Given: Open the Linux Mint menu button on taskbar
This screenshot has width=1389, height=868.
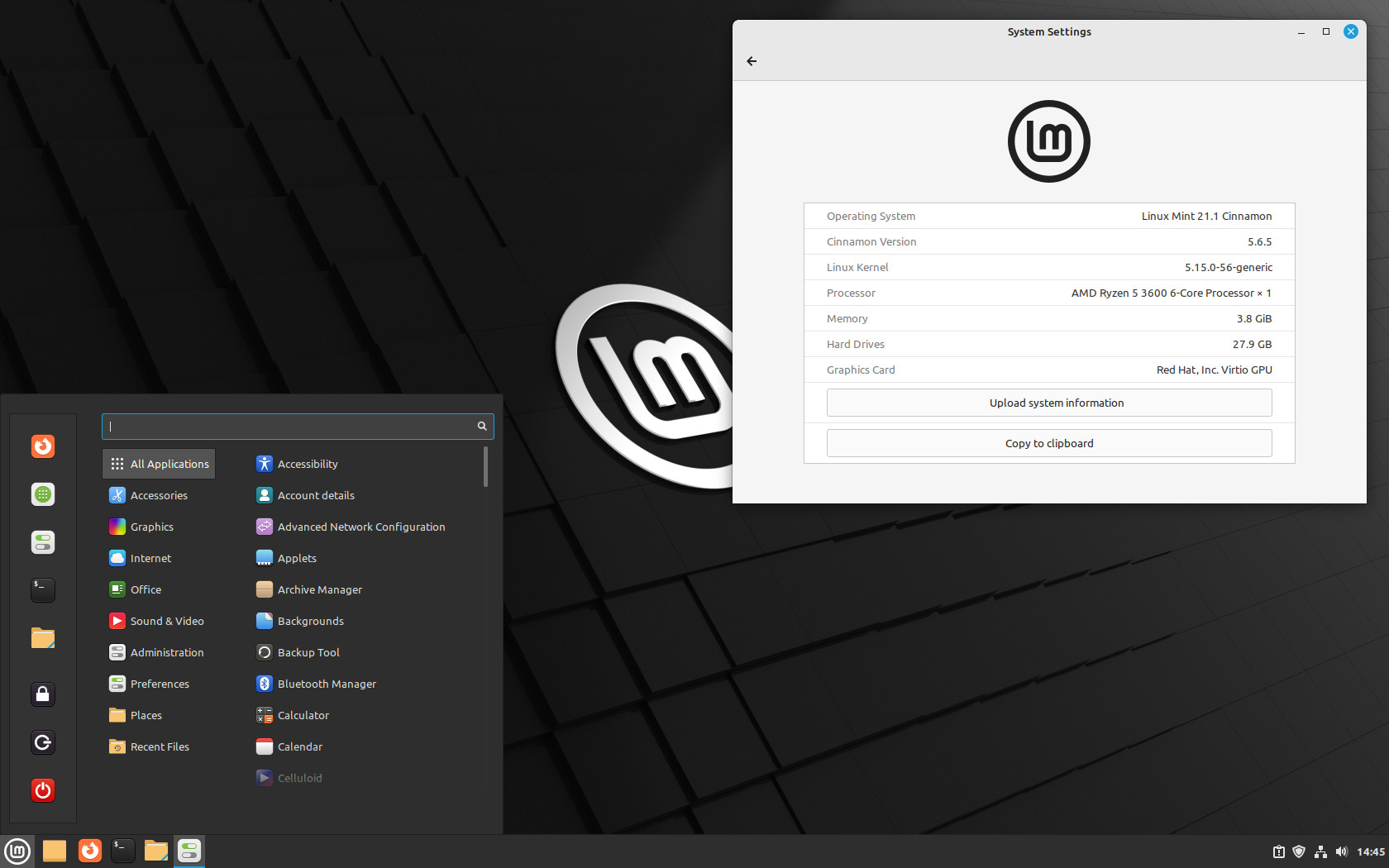Looking at the screenshot, I should coord(17,851).
